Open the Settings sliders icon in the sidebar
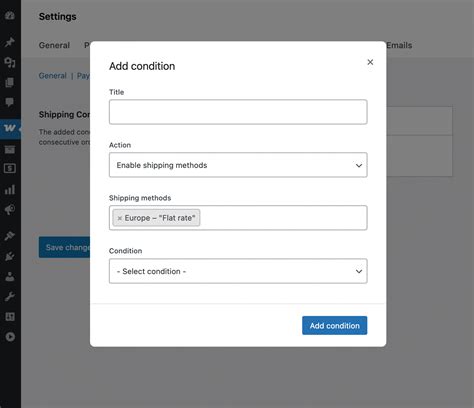This screenshot has height=408, width=474. point(10,317)
